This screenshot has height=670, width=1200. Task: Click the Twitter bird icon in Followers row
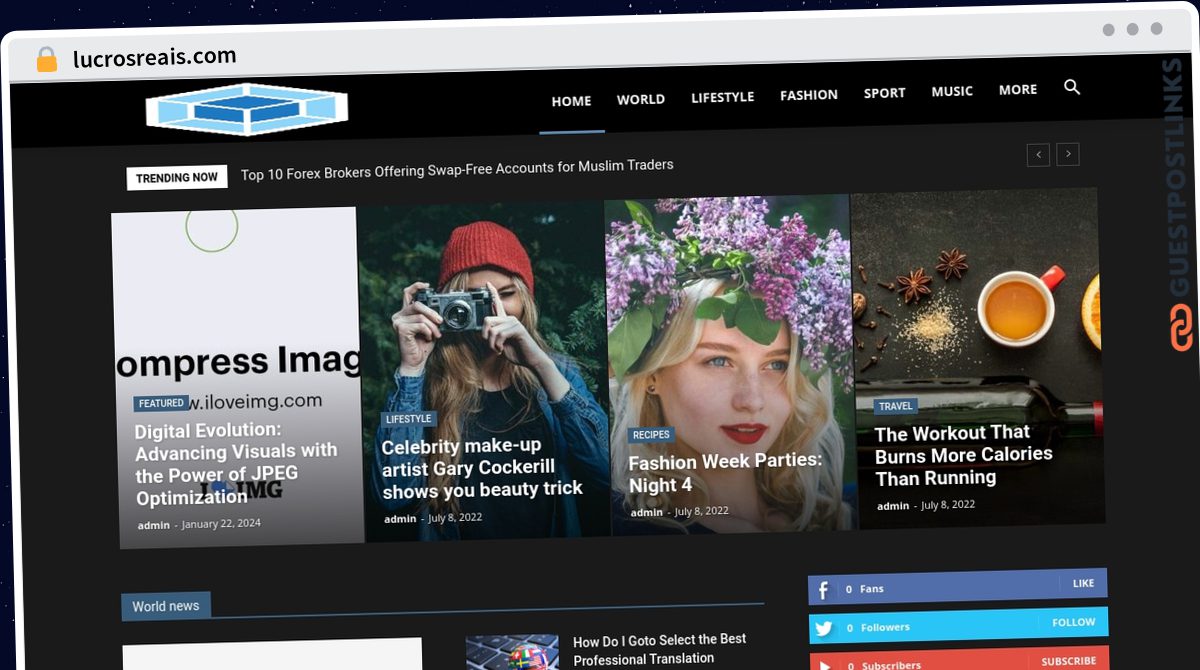pos(824,629)
